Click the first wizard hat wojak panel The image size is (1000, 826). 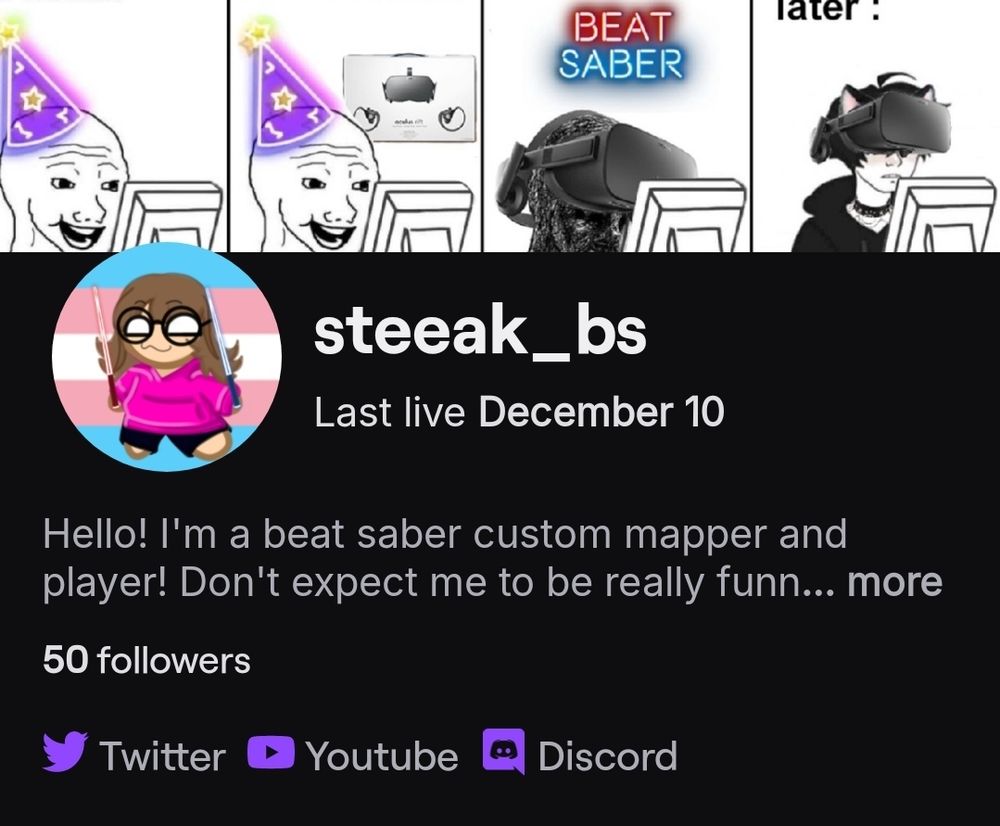coord(113,126)
